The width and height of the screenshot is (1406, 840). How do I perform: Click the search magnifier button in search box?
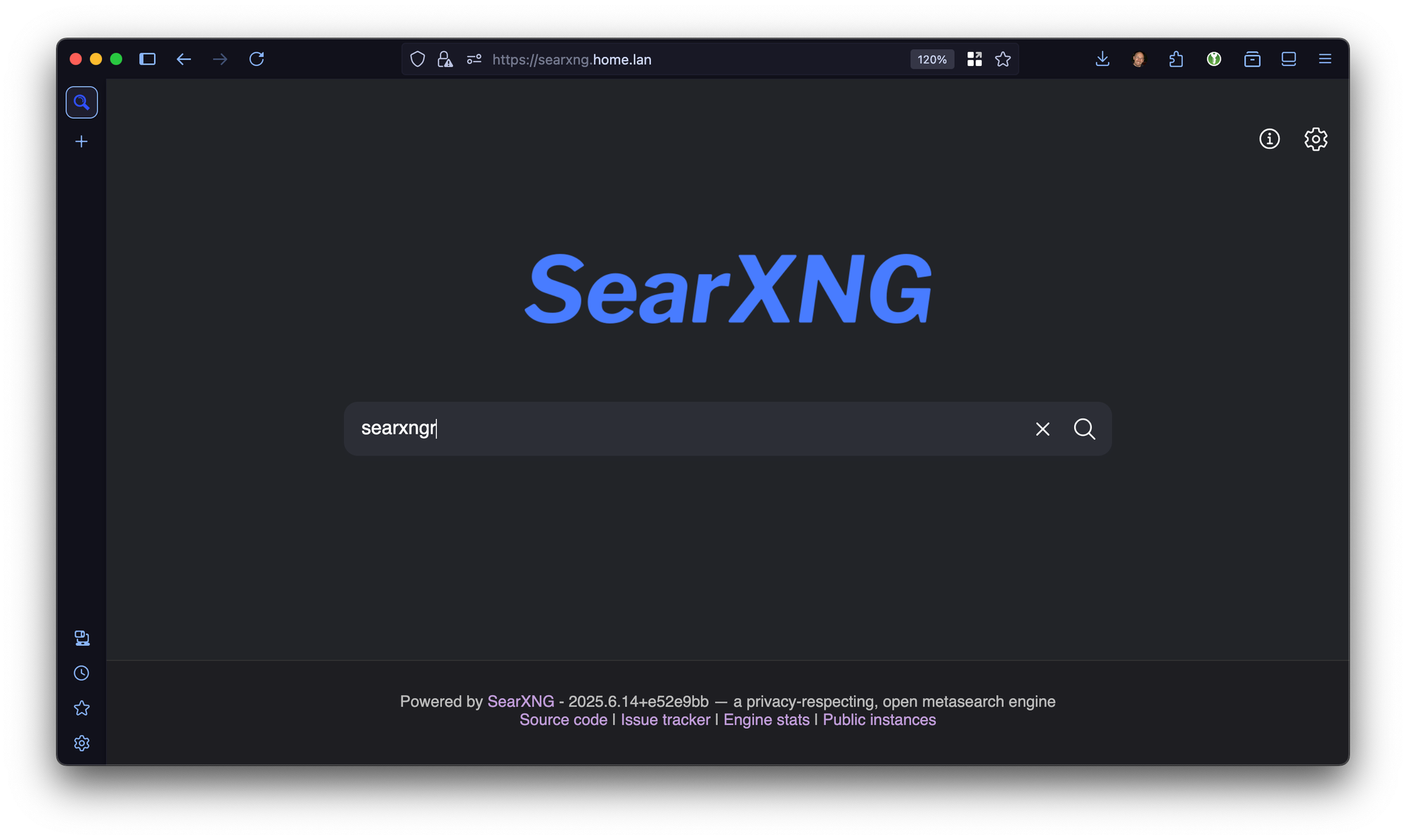pos(1084,429)
